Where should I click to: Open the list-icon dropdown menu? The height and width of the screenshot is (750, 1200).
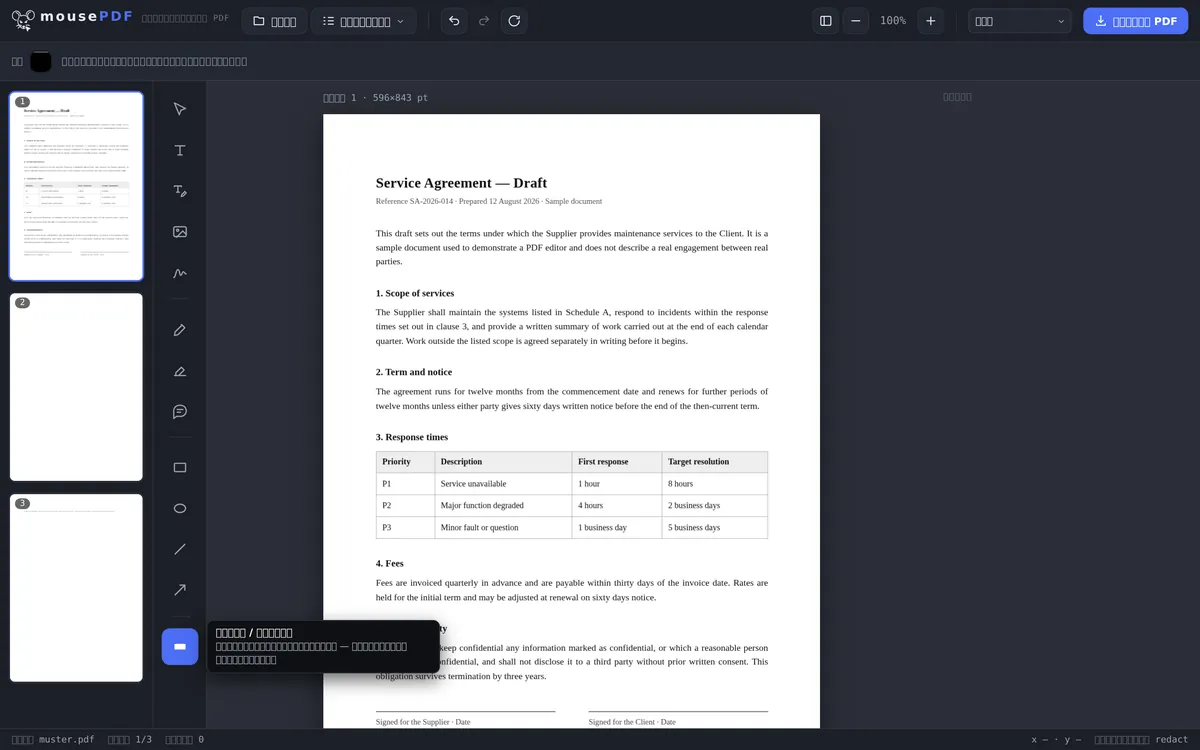pos(364,21)
